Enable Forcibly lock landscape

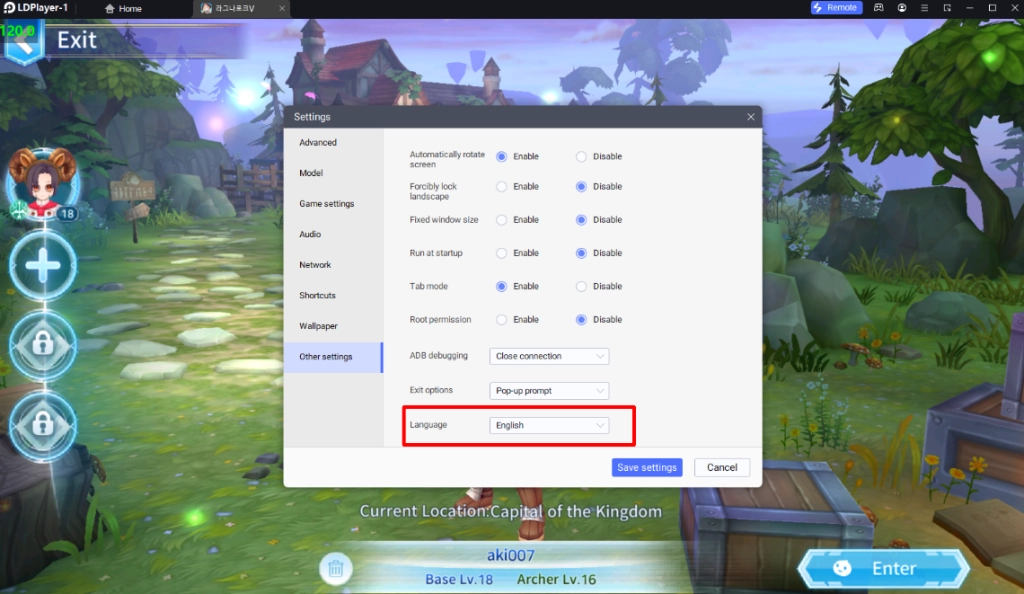click(502, 187)
